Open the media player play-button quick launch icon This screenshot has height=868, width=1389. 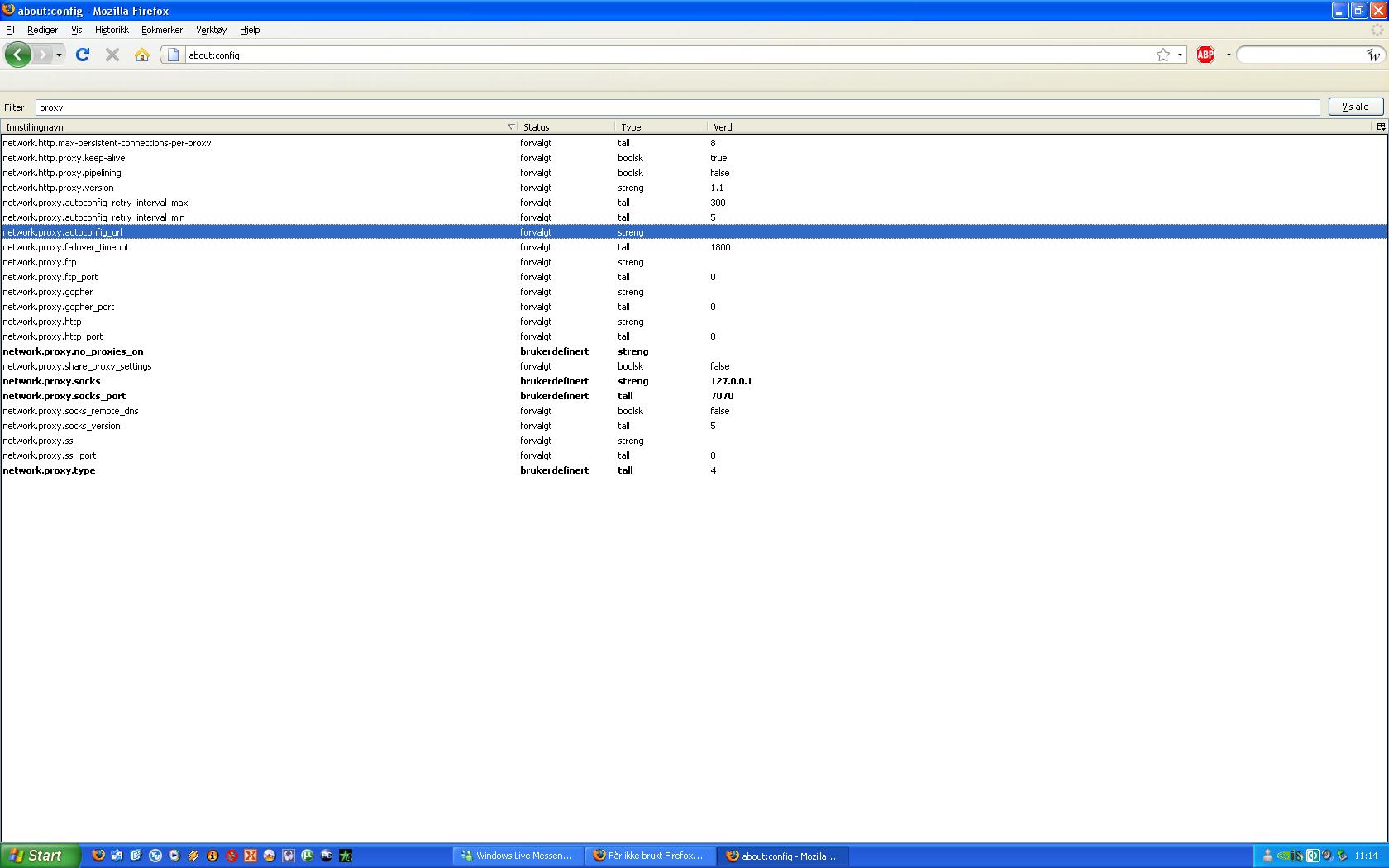pos(174,856)
